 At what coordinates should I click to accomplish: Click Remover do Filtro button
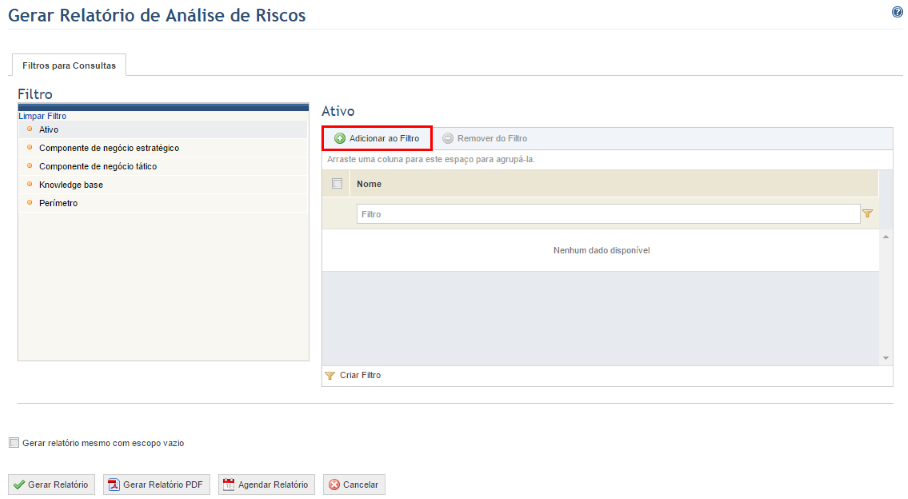click(485, 138)
